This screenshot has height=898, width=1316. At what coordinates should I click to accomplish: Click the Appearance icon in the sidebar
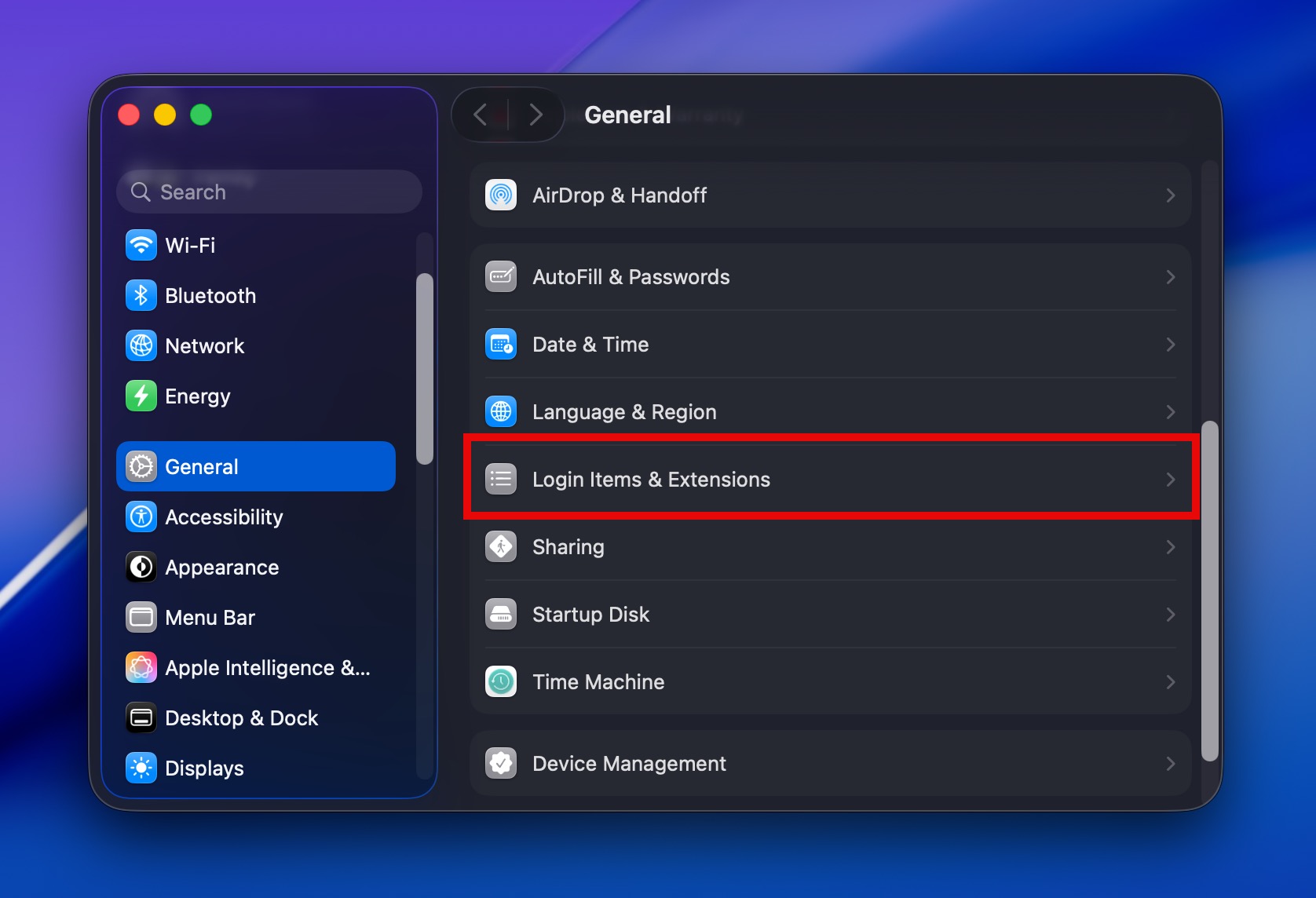click(141, 567)
